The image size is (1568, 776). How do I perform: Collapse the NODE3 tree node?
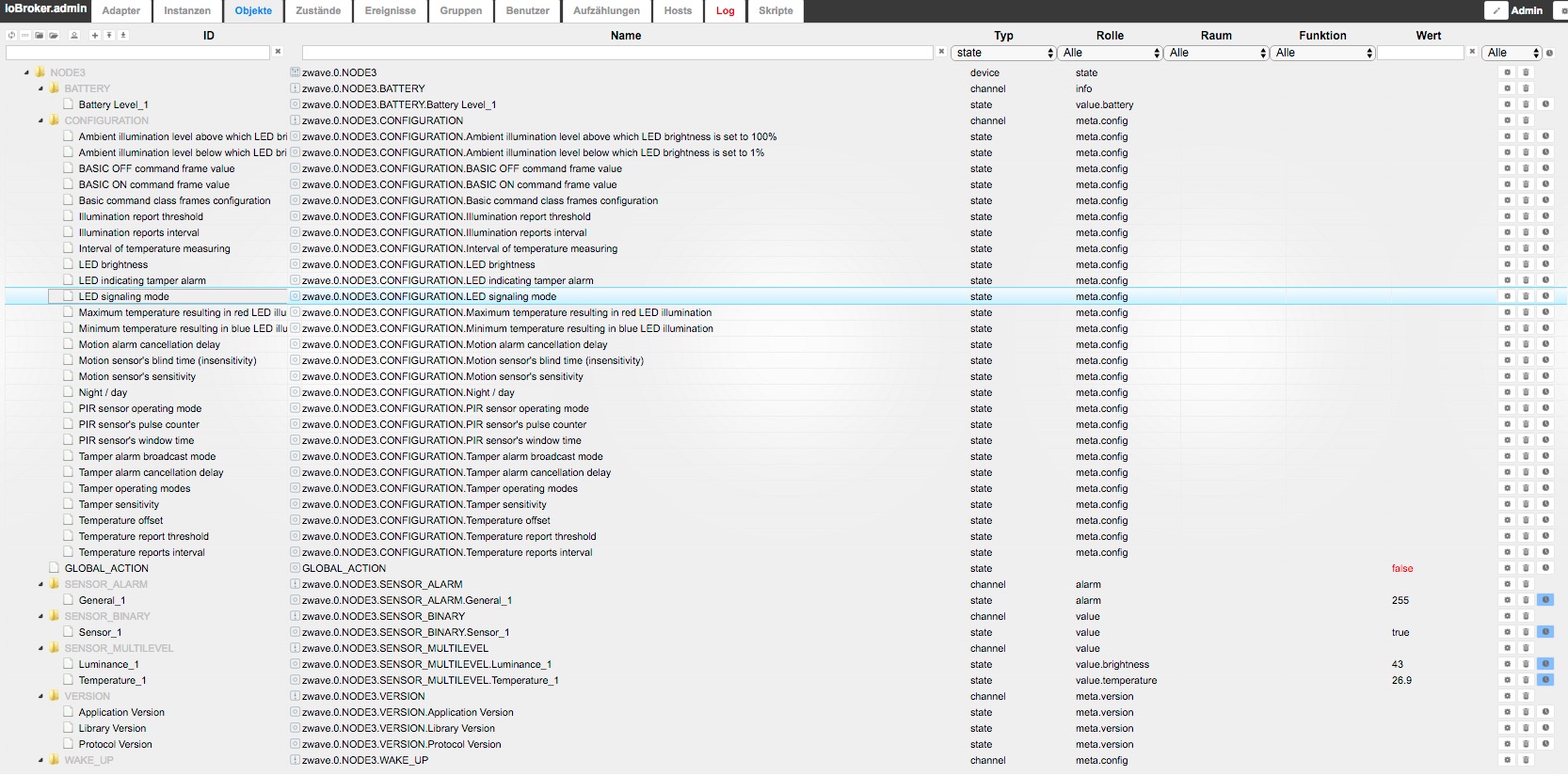(x=26, y=72)
